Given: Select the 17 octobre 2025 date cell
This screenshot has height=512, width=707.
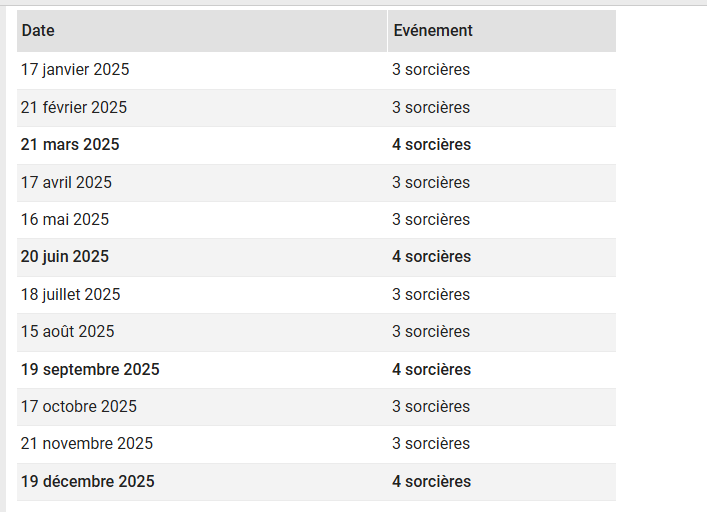Looking at the screenshot, I should coord(79,406).
